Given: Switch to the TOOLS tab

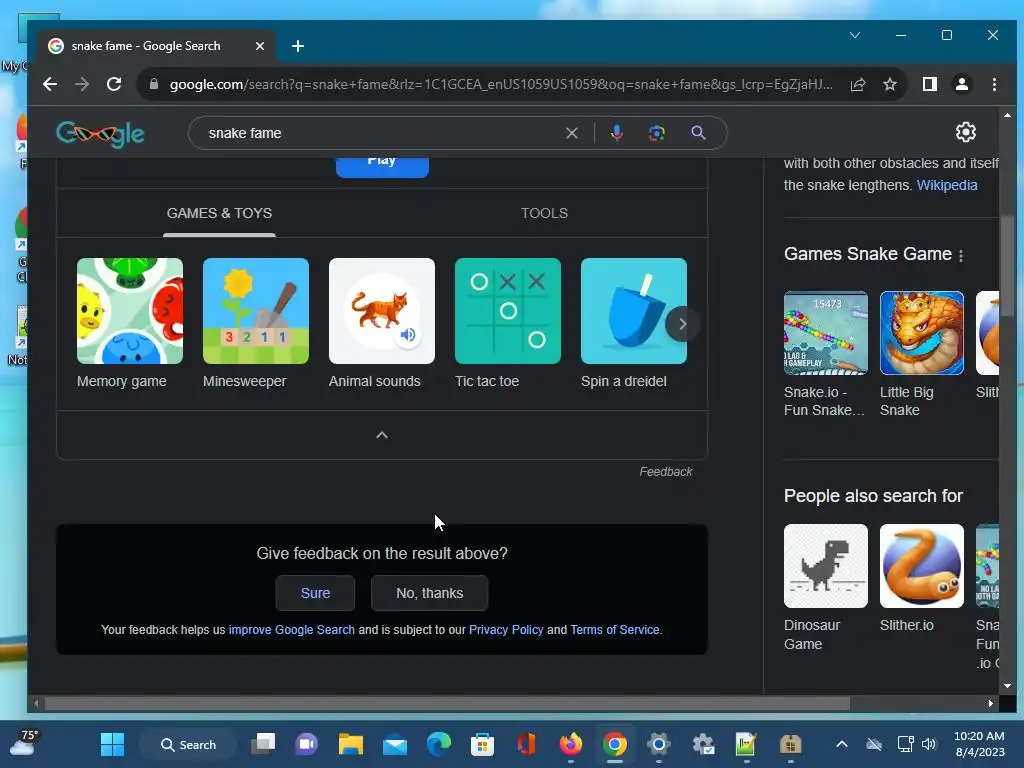Looking at the screenshot, I should tap(544, 213).
